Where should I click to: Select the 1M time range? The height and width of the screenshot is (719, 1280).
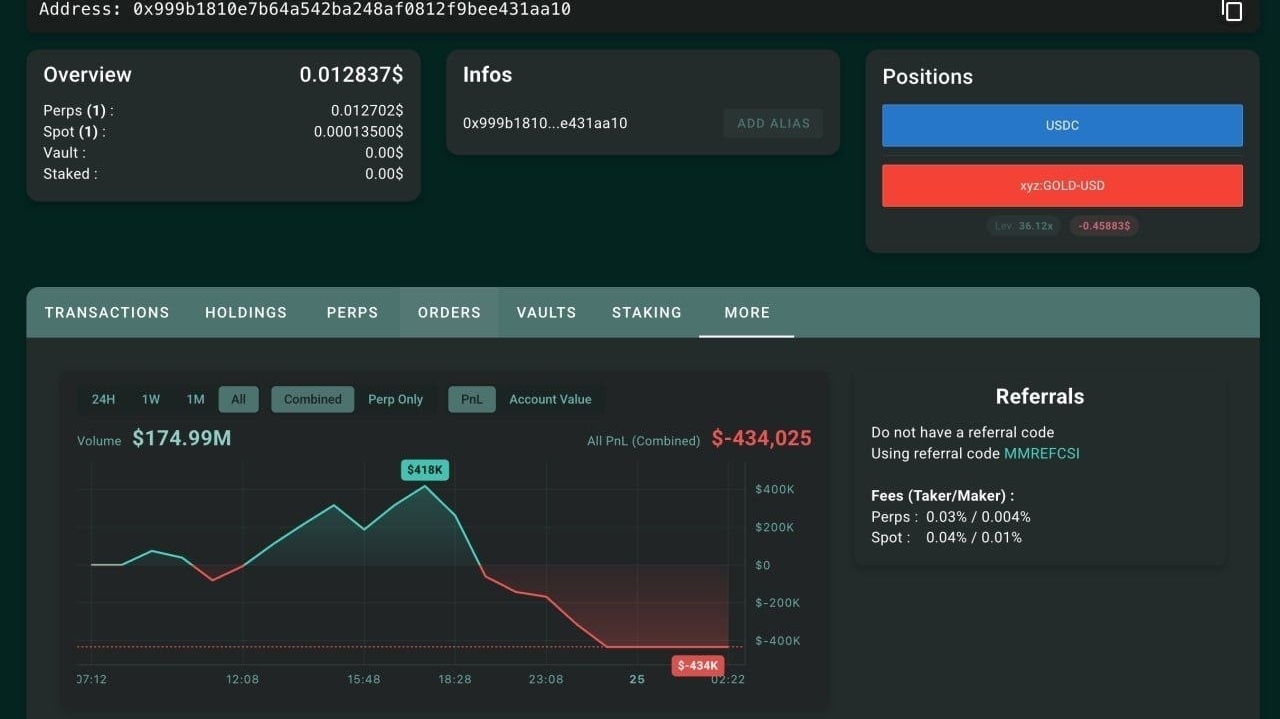[195, 399]
